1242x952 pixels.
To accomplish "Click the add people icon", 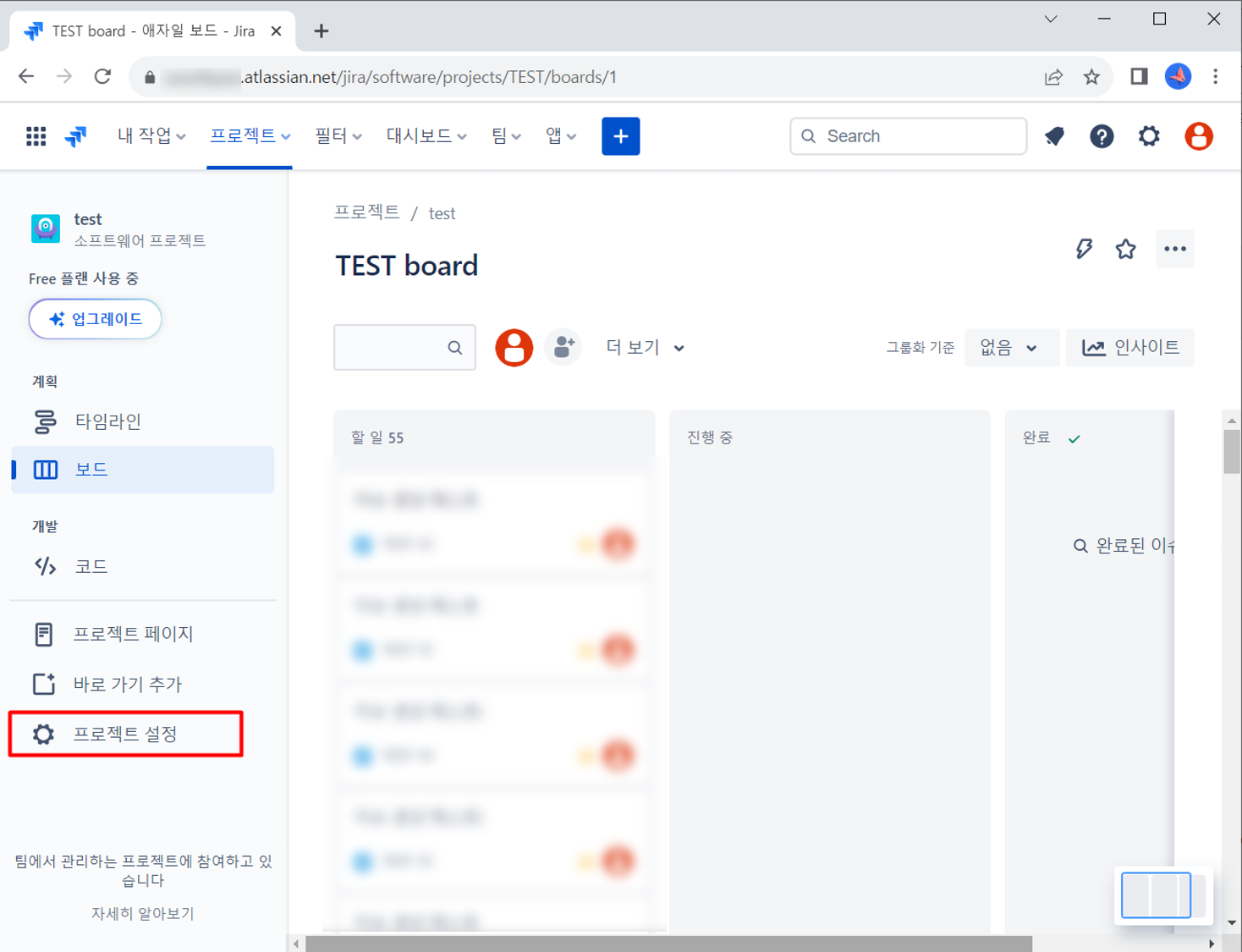I will click(x=563, y=347).
